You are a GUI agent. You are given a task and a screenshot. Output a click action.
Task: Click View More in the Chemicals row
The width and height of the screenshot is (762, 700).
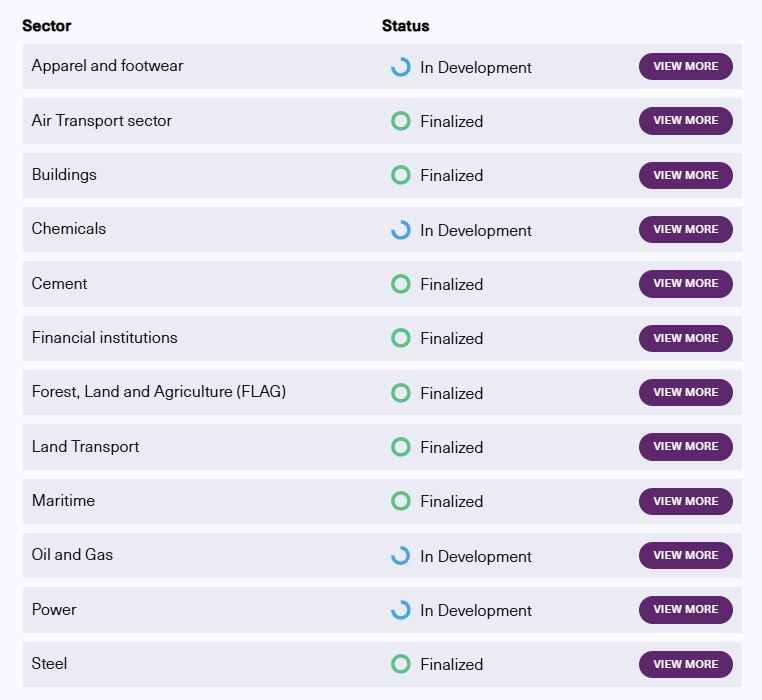tap(686, 229)
